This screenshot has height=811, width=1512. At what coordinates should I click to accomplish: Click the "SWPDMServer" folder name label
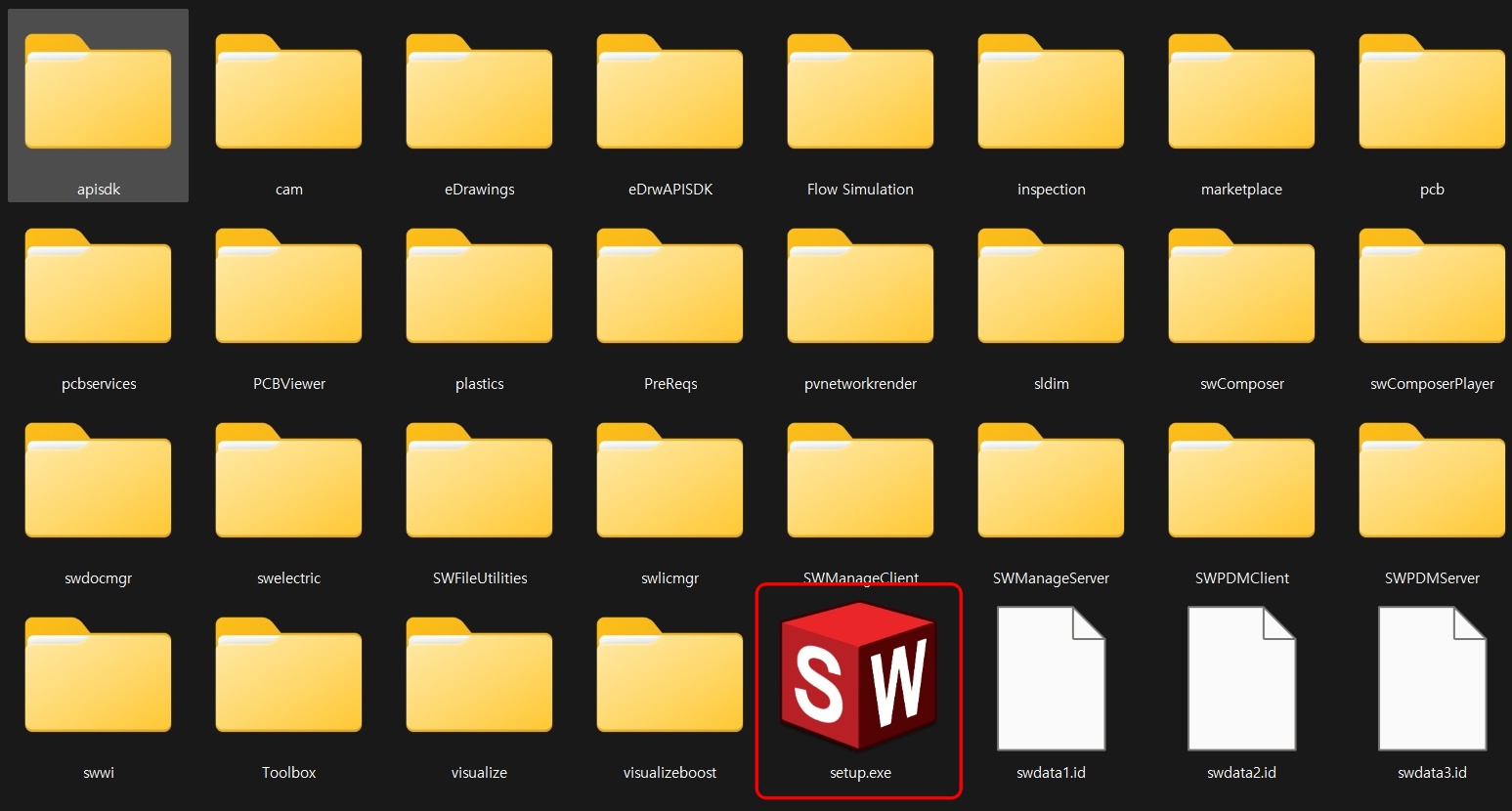pos(1432,578)
